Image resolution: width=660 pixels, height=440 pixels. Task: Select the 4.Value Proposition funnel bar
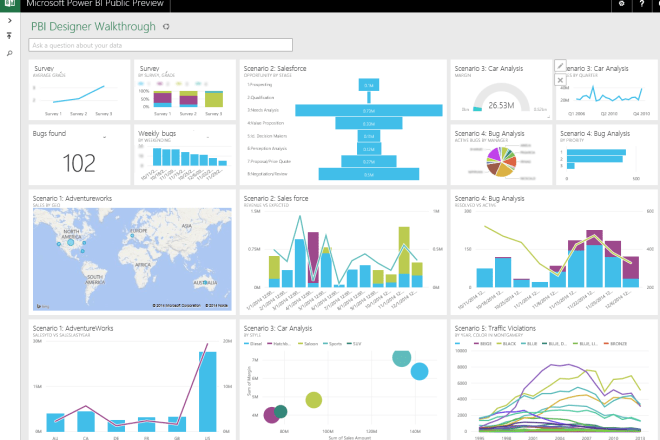tap(369, 123)
